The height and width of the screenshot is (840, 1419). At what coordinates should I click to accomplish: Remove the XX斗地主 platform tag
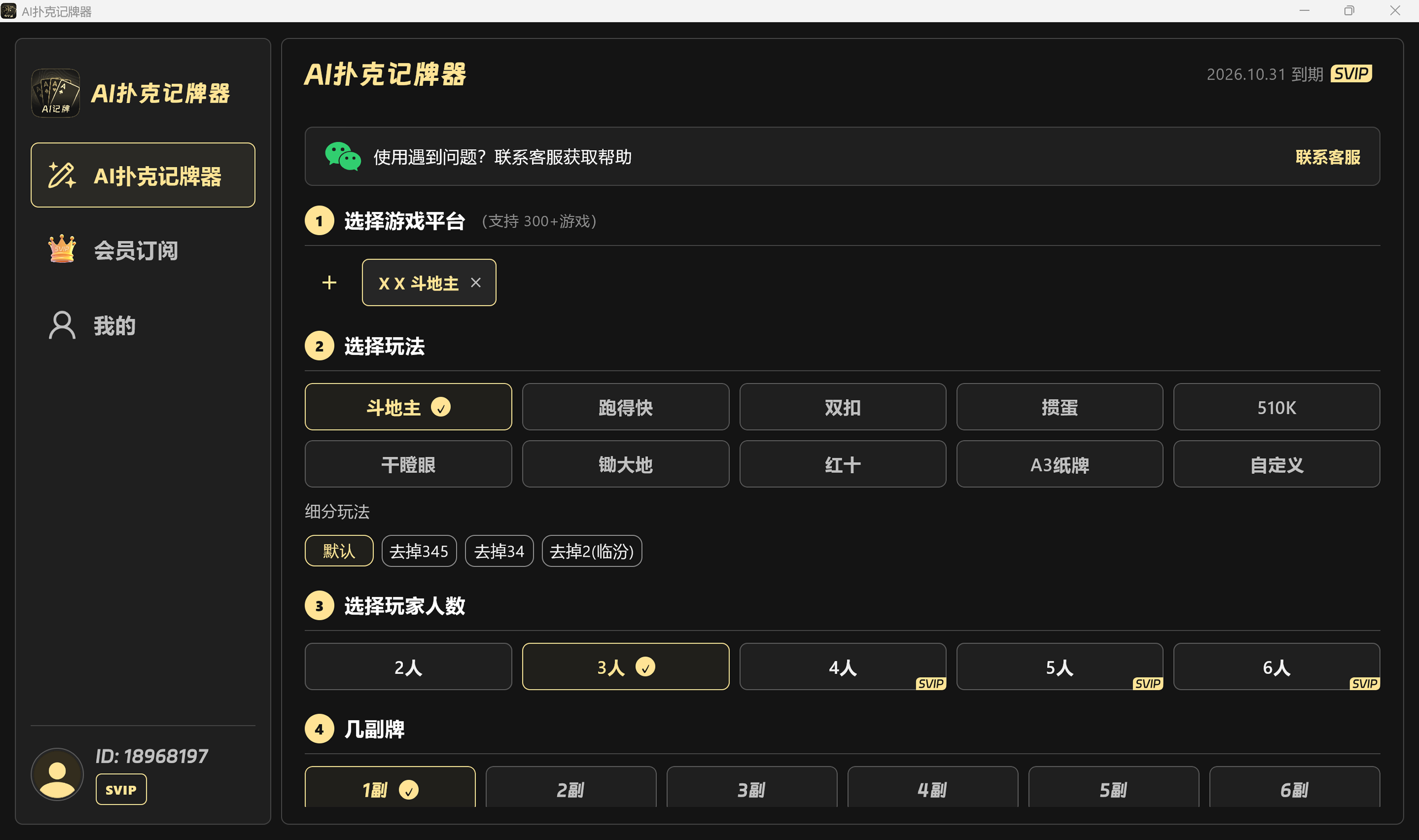tap(475, 282)
